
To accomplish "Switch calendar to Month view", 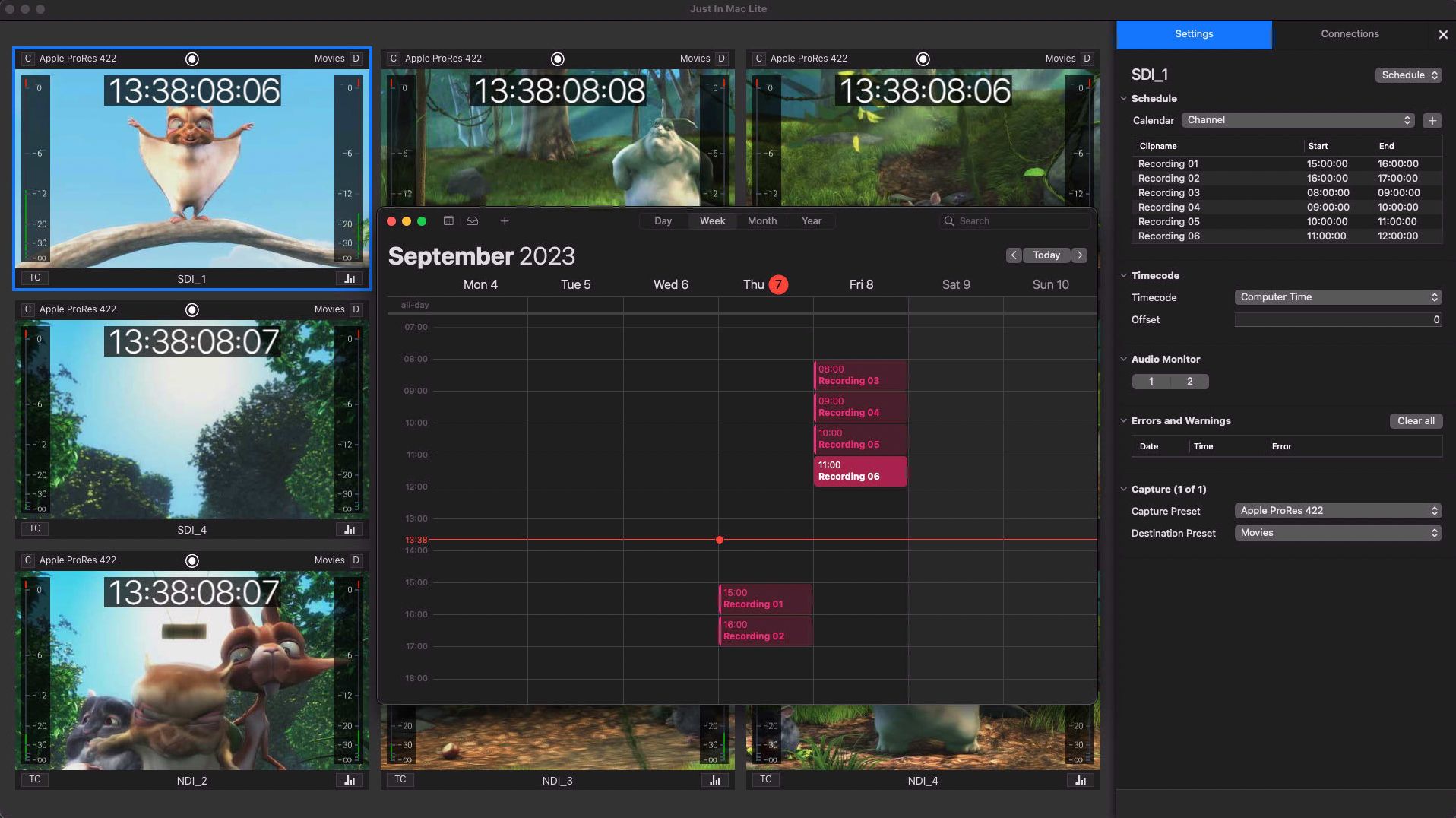I will pos(761,221).
